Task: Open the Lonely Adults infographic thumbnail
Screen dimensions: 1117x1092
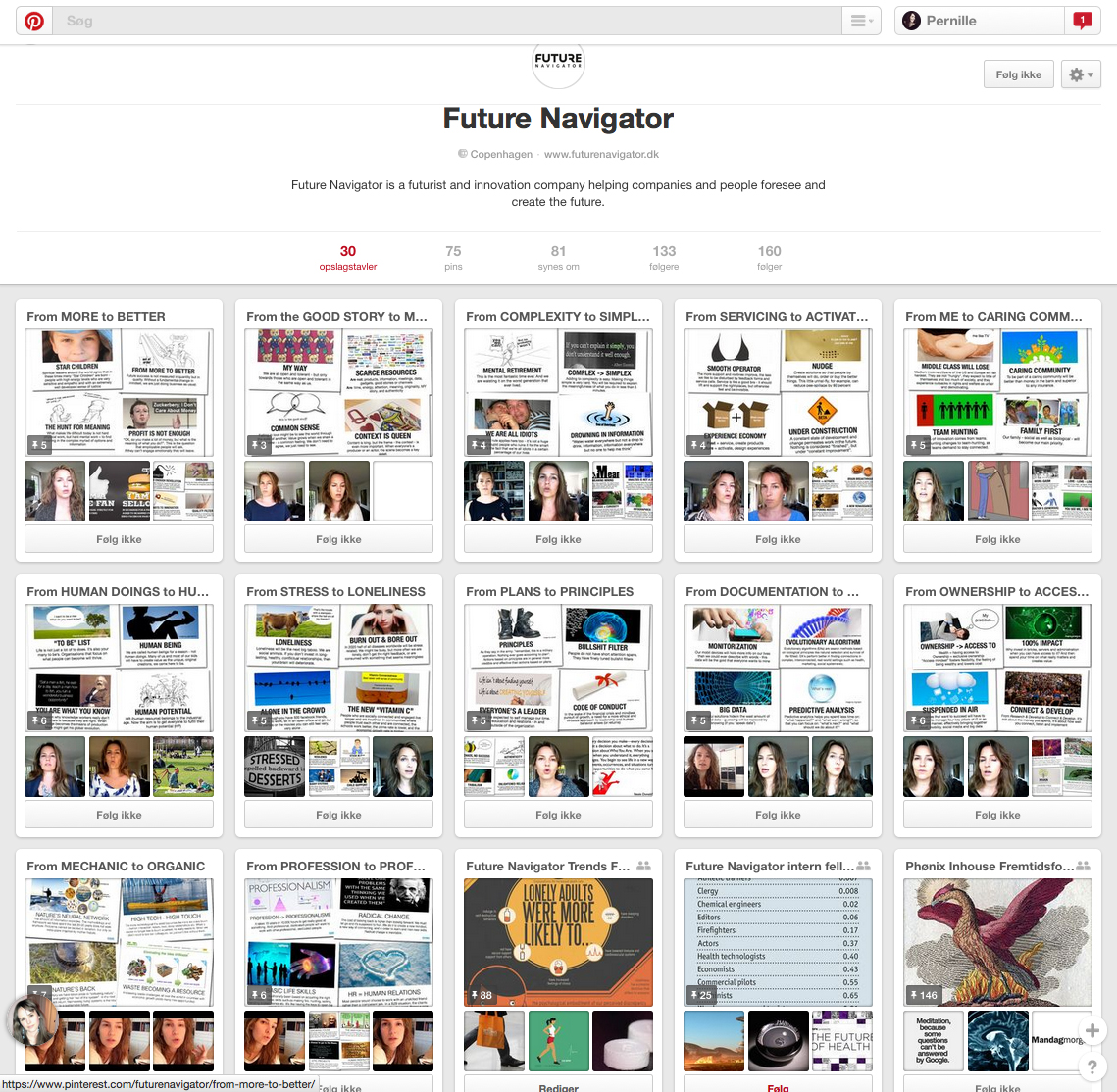Action: tap(558, 943)
